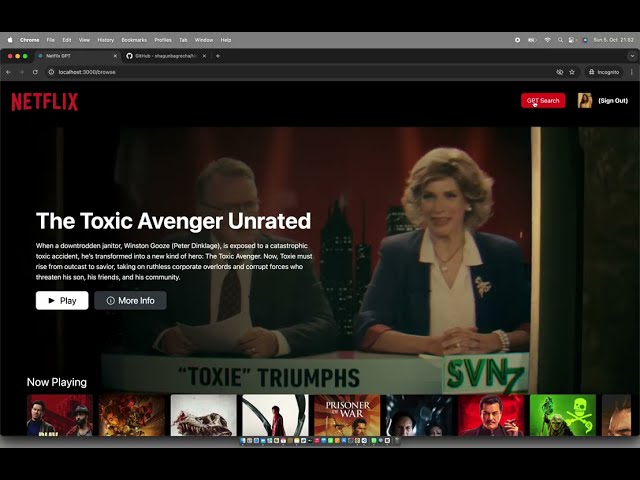This screenshot has height=480, width=640.
Task: Open the Window menu
Action: pos(204,40)
